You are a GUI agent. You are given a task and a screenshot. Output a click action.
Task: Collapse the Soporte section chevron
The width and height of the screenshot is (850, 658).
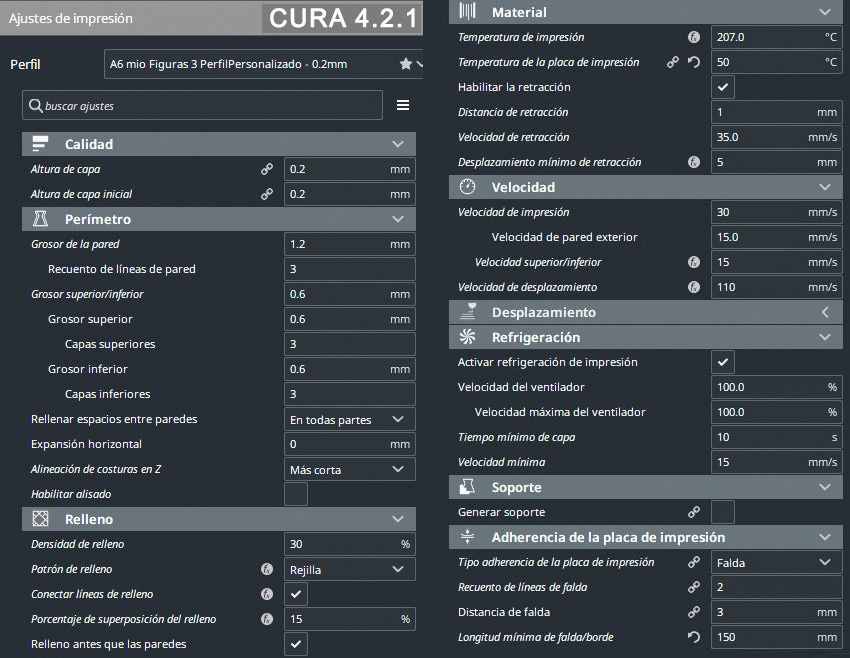pyautogui.click(x=825, y=487)
